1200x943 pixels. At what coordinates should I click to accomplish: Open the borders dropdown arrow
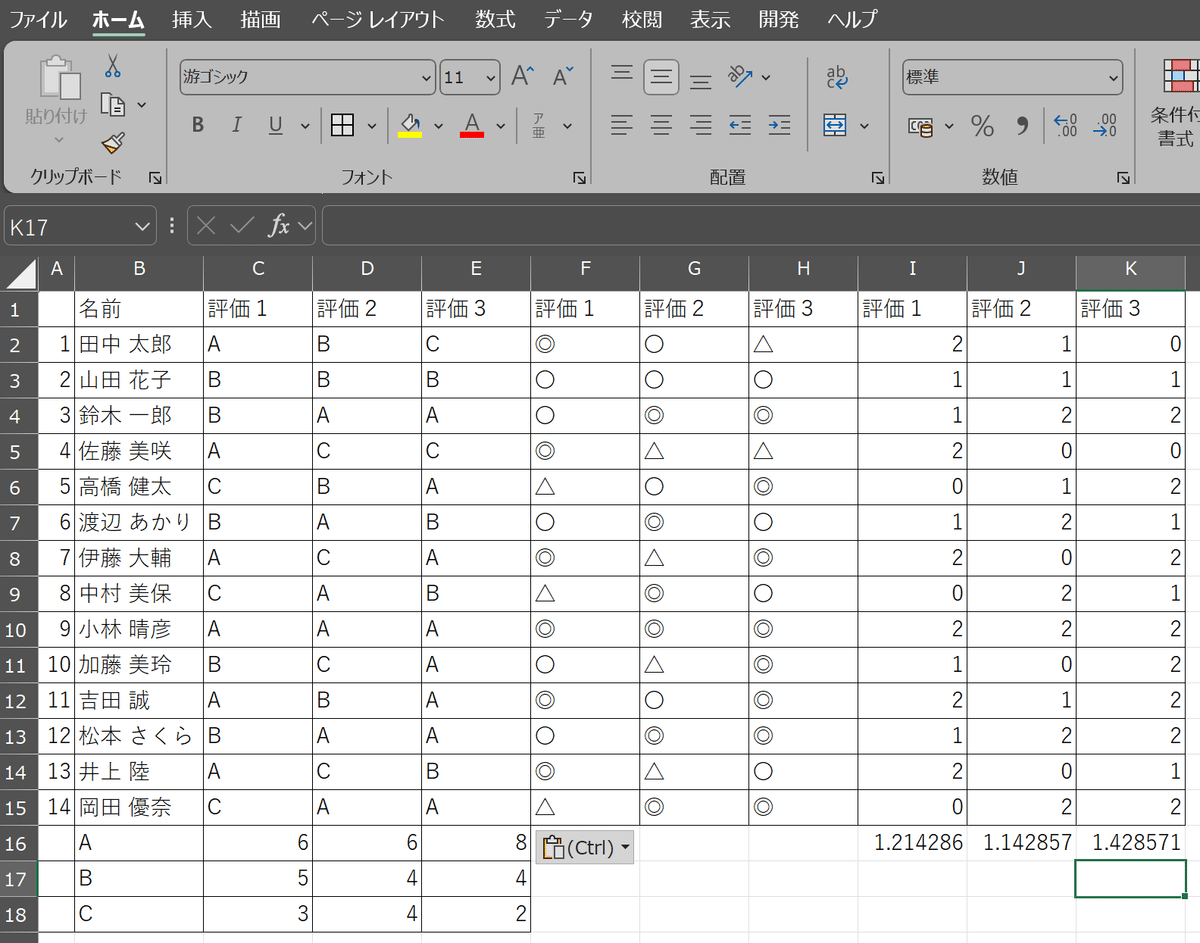[x=372, y=126]
